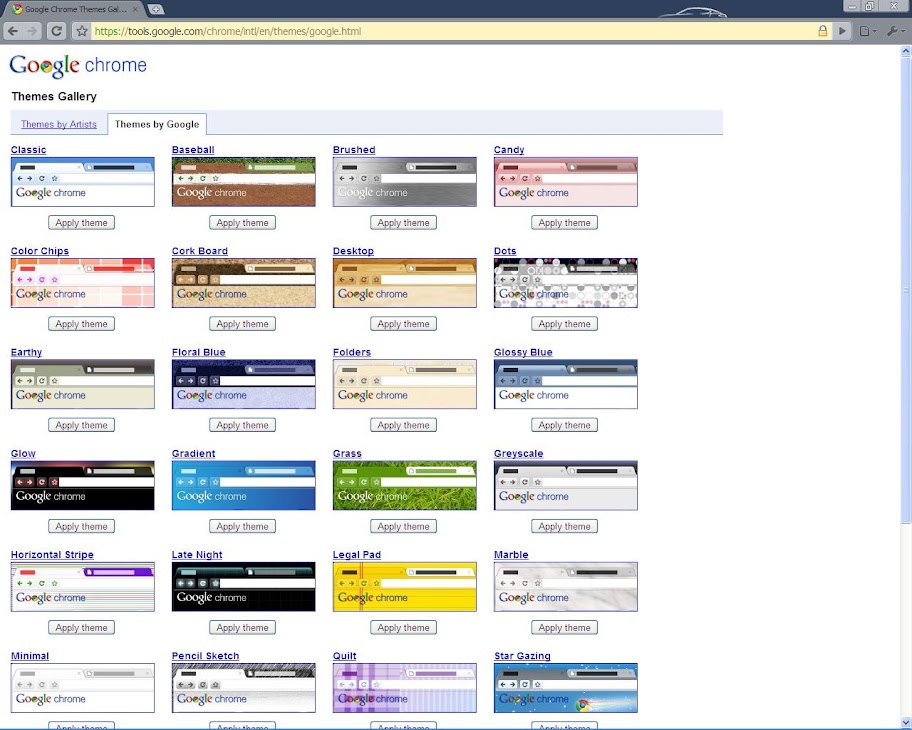Apply the Greyscale theme

pyautogui.click(x=564, y=526)
